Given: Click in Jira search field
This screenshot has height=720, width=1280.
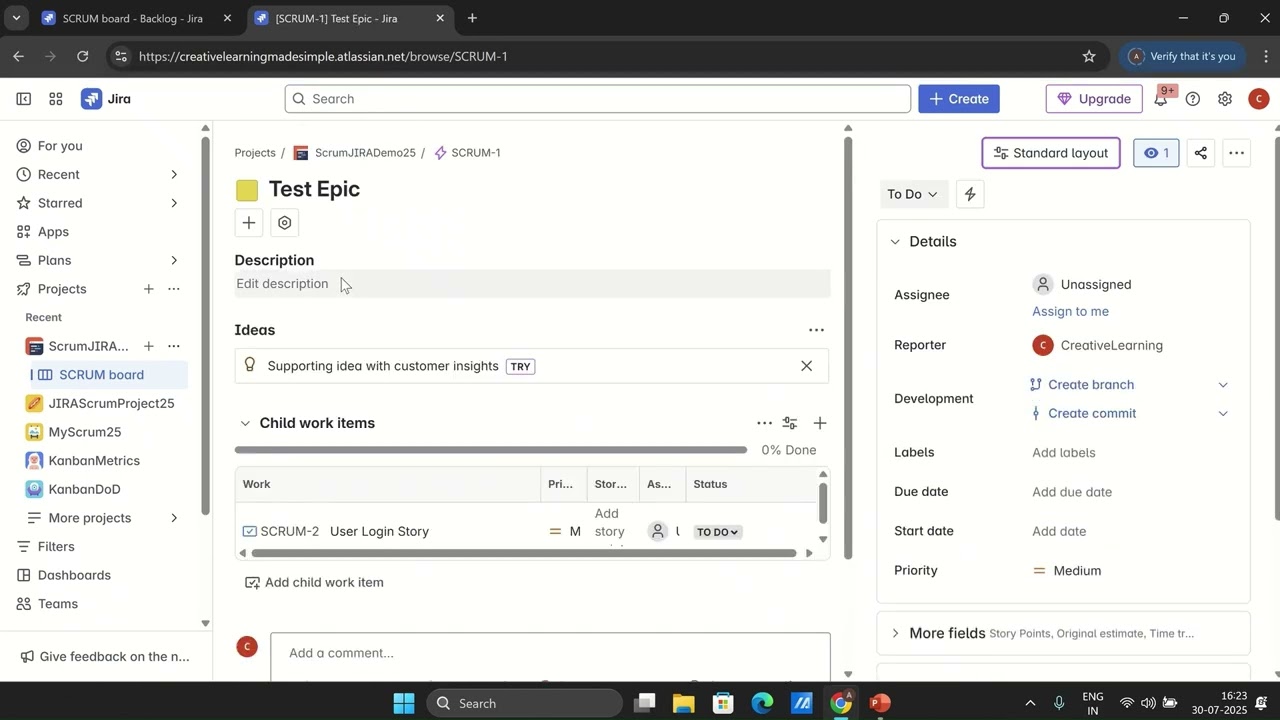Looking at the screenshot, I should pyautogui.click(x=598, y=99).
